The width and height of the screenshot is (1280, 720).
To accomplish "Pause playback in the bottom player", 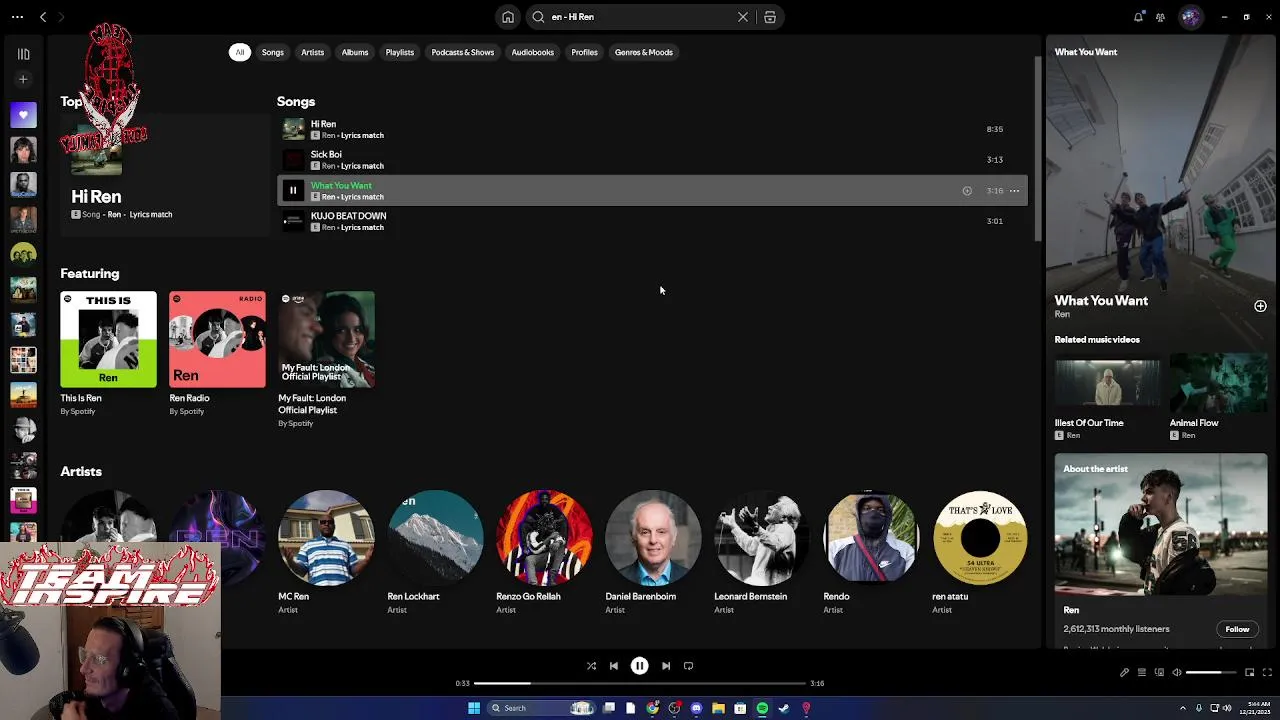I will (639, 666).
